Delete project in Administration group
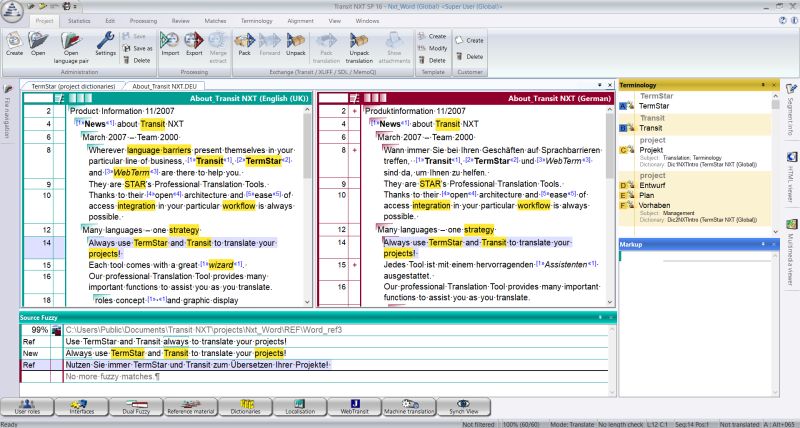The height and width of the screenshot is (428, 800). pos(137,60)
